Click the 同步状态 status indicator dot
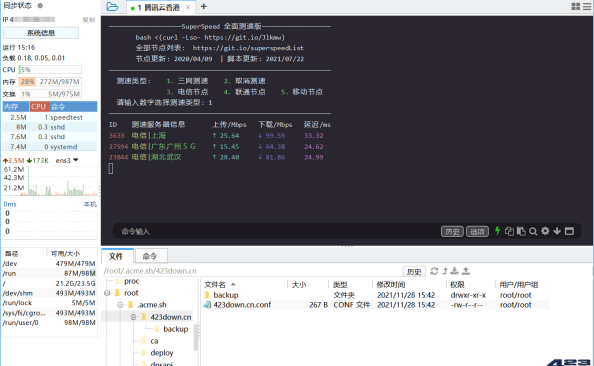Screen dimensions: 594x366 tap(40, 6)
